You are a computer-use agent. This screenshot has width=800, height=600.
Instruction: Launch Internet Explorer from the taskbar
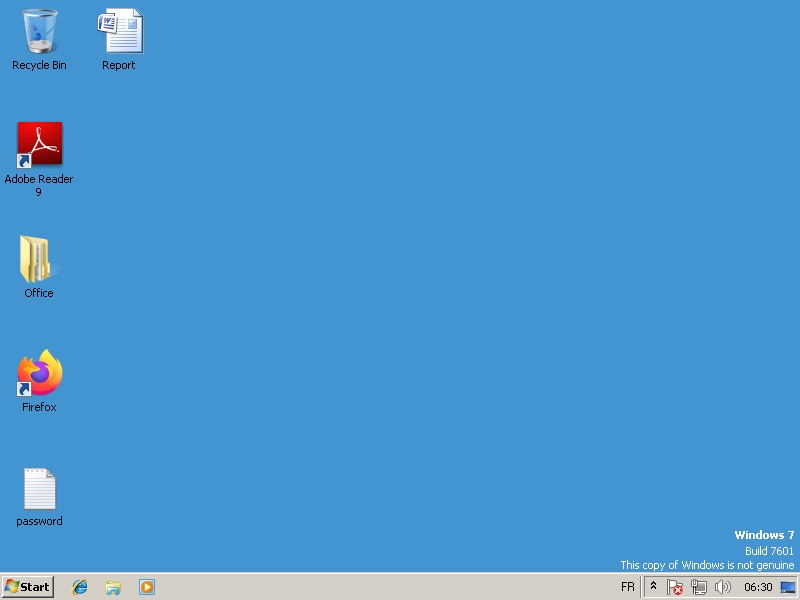click(80, 587)
